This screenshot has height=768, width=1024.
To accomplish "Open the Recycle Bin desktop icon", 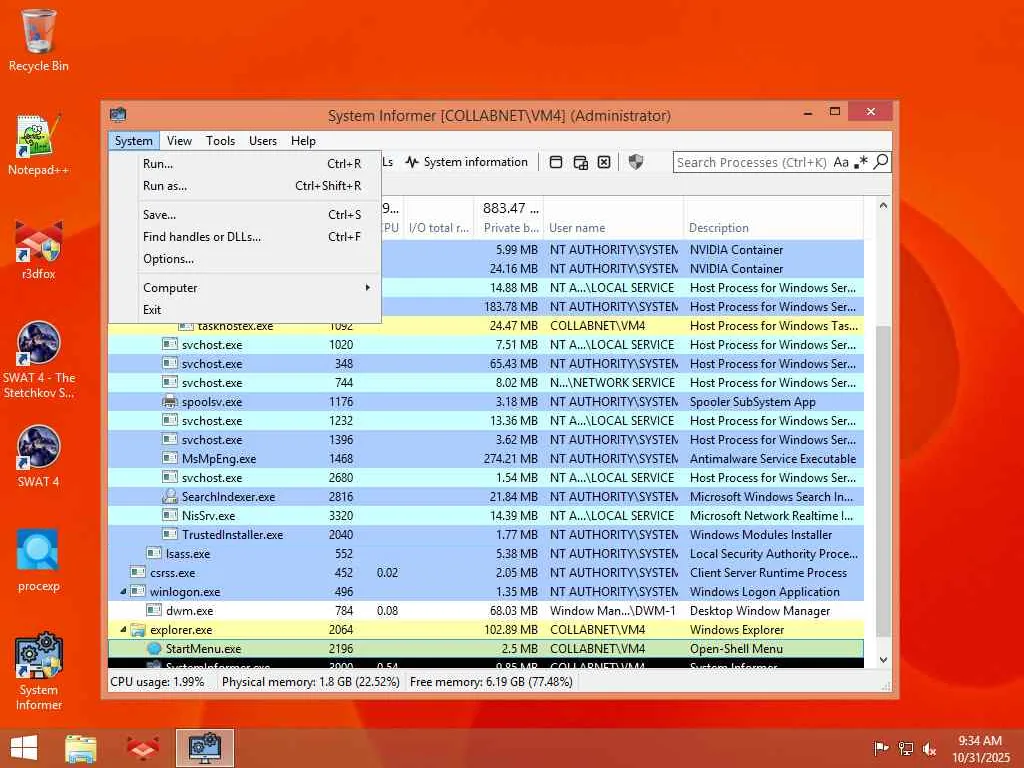I will click(39, 40).
